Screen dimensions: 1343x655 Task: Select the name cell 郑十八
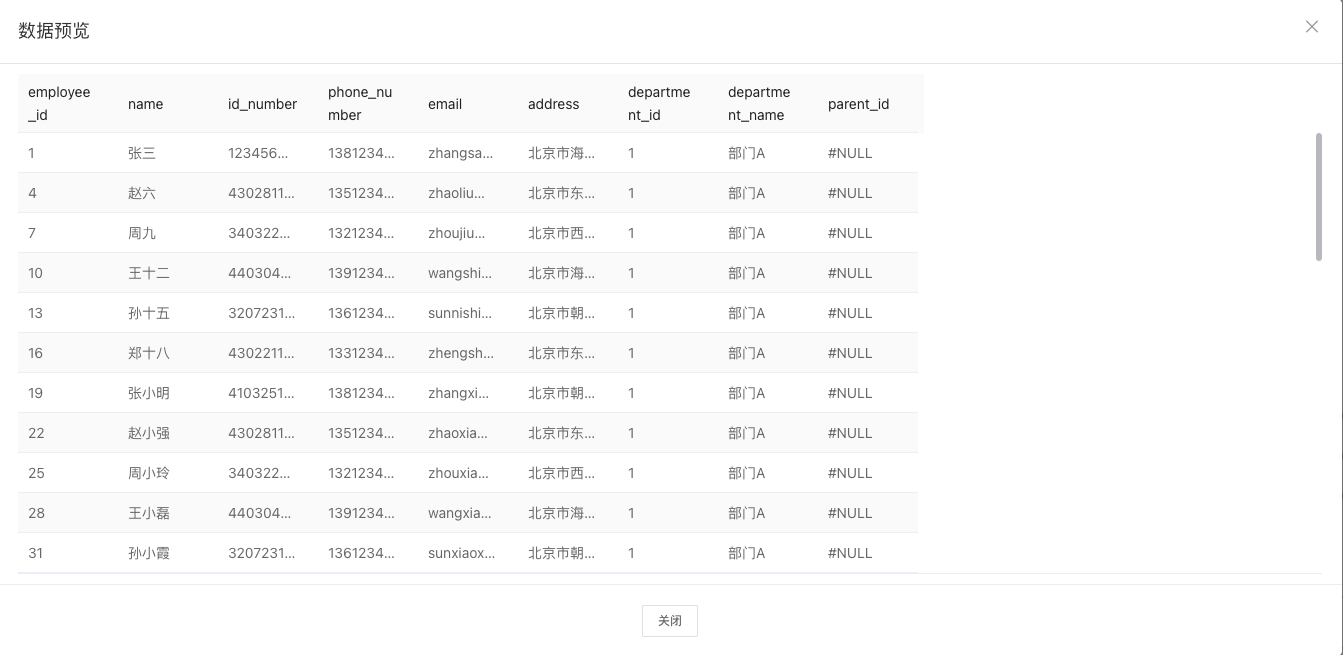click(x=149, y=353)
